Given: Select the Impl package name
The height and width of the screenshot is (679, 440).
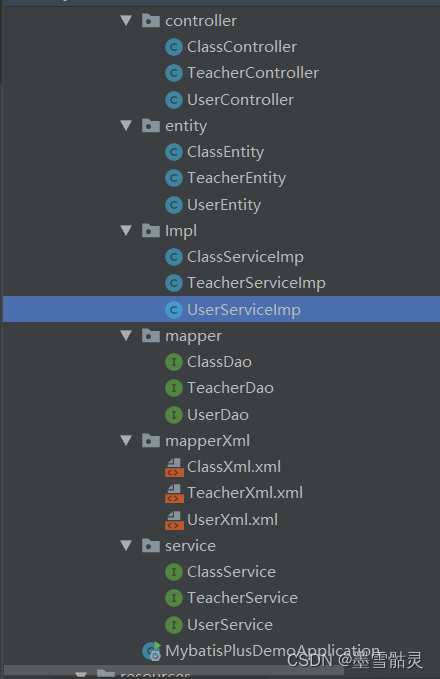Looking at the screenshot, I should pos(181,231).
